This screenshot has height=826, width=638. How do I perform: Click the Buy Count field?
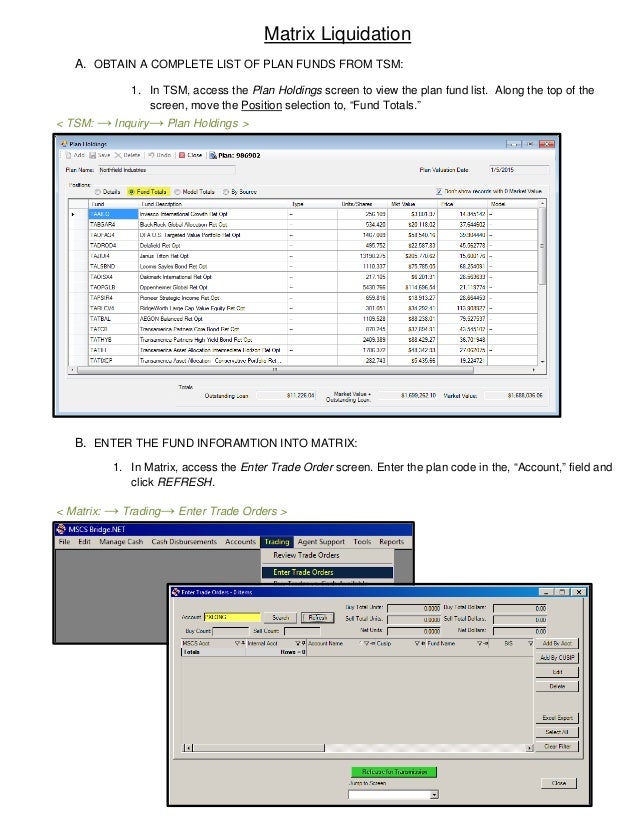(x=230, y=631)
